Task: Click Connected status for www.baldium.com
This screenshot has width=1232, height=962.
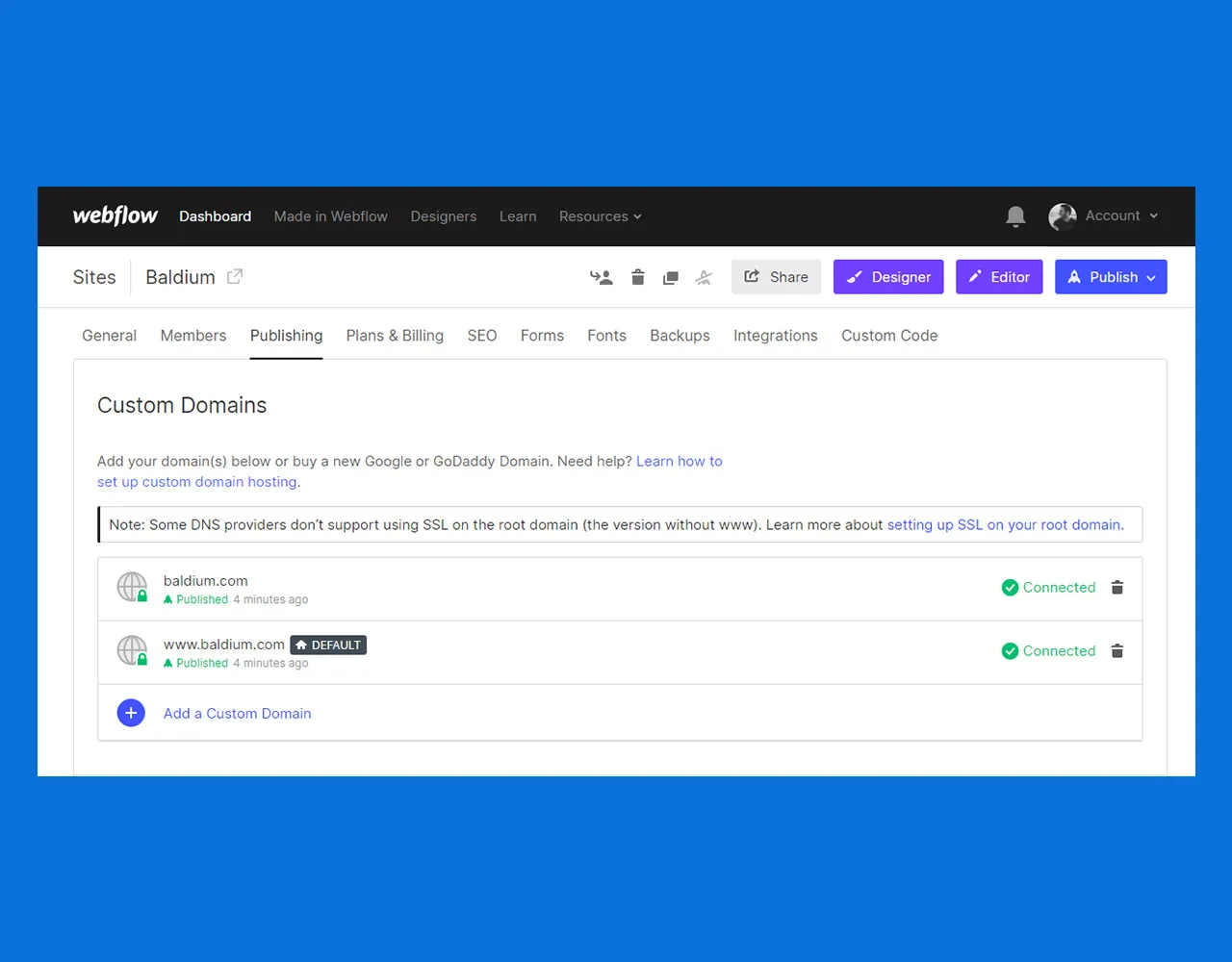Action: (x=1048, y=650)
